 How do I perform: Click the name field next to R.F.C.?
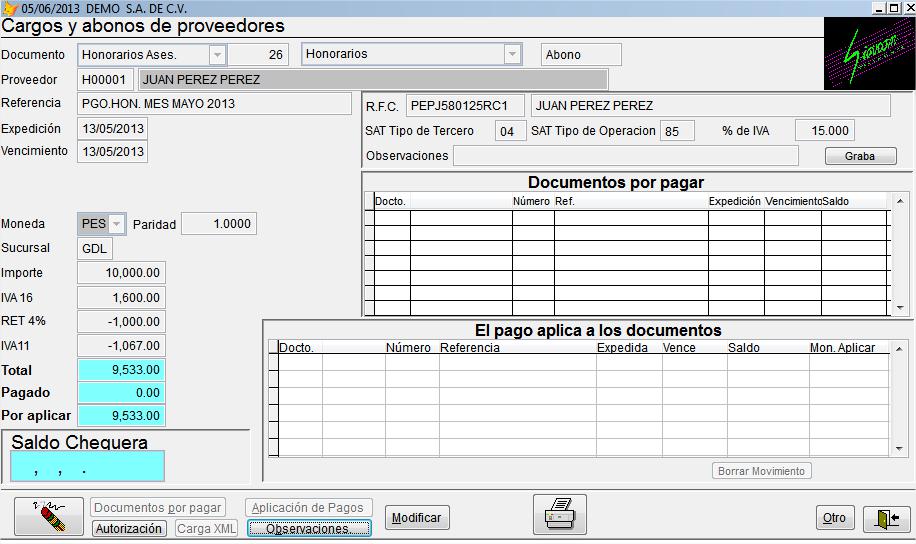pyautogui.click(x=710, y=106)
